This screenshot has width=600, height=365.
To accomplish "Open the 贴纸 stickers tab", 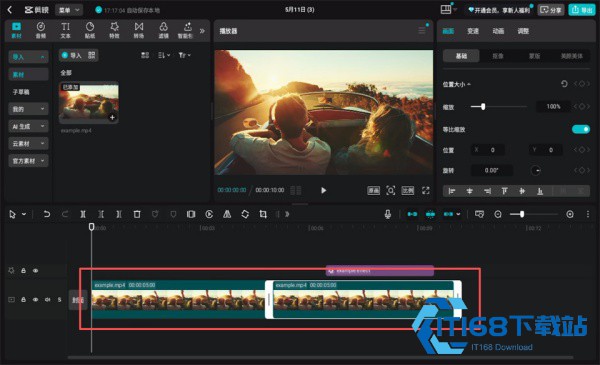I will point(90,30).
